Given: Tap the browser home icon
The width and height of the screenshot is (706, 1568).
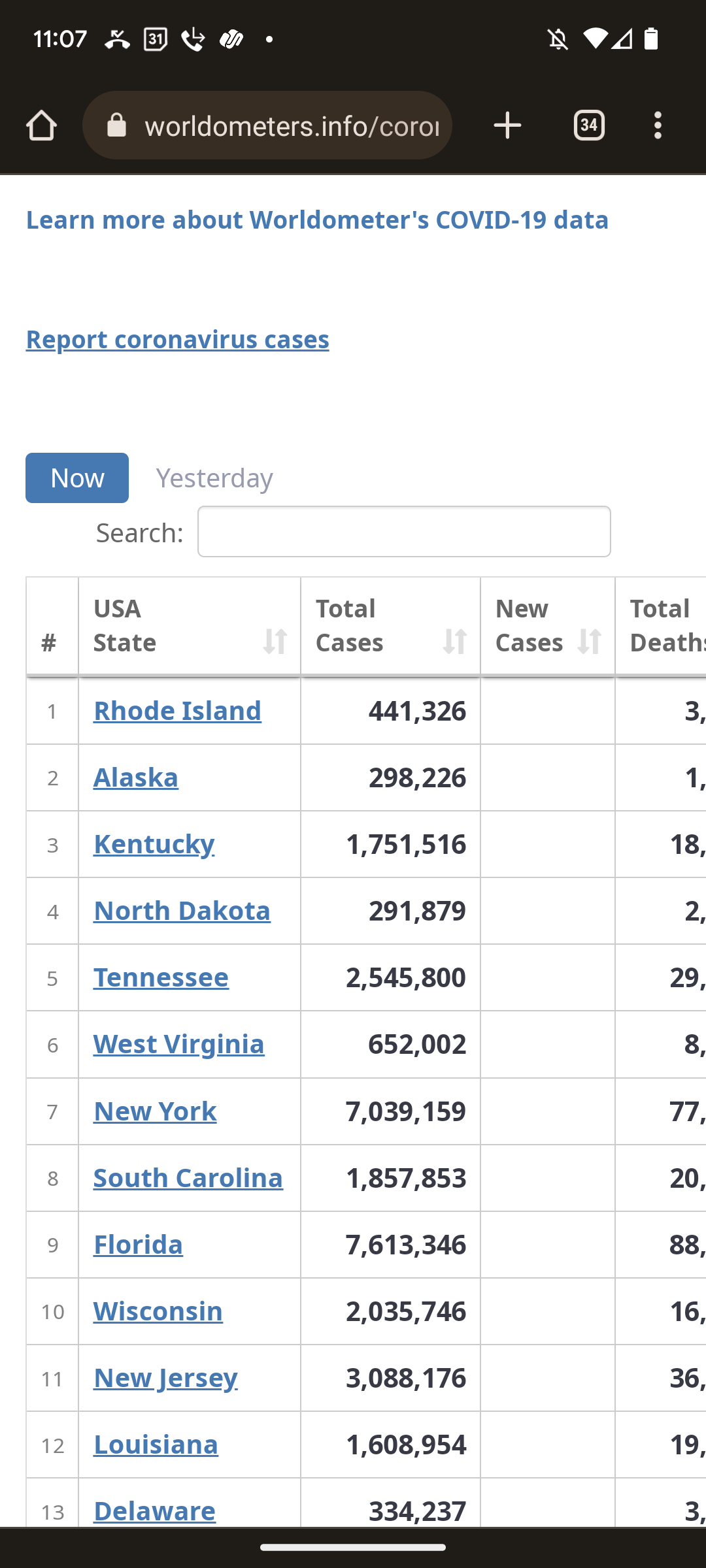Looking at the screenshot, I should coord(41,125).
